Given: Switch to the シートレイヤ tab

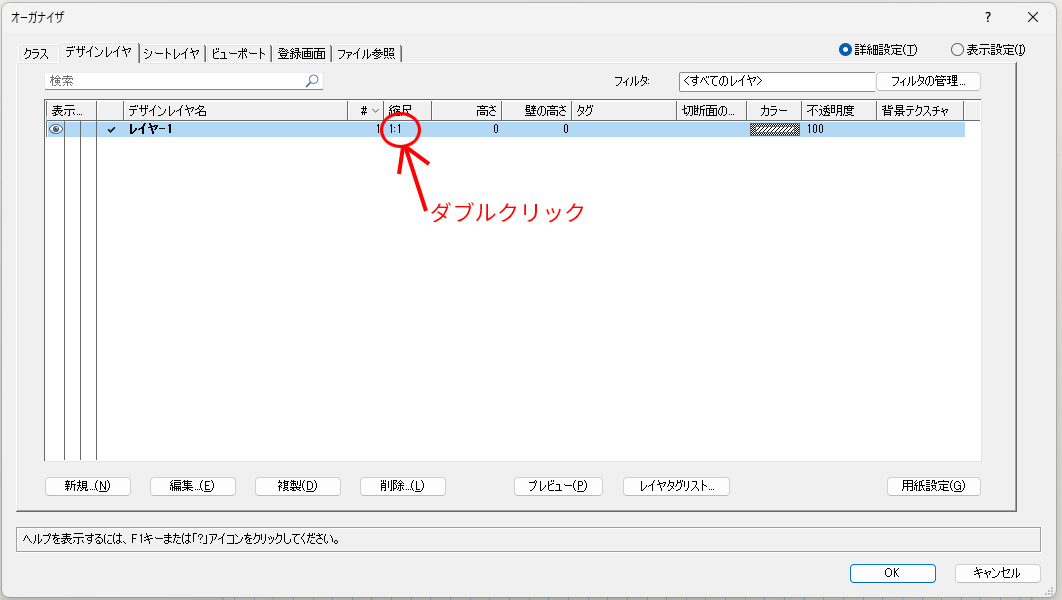Looking at the screenshot, I should tap(171, 54).
